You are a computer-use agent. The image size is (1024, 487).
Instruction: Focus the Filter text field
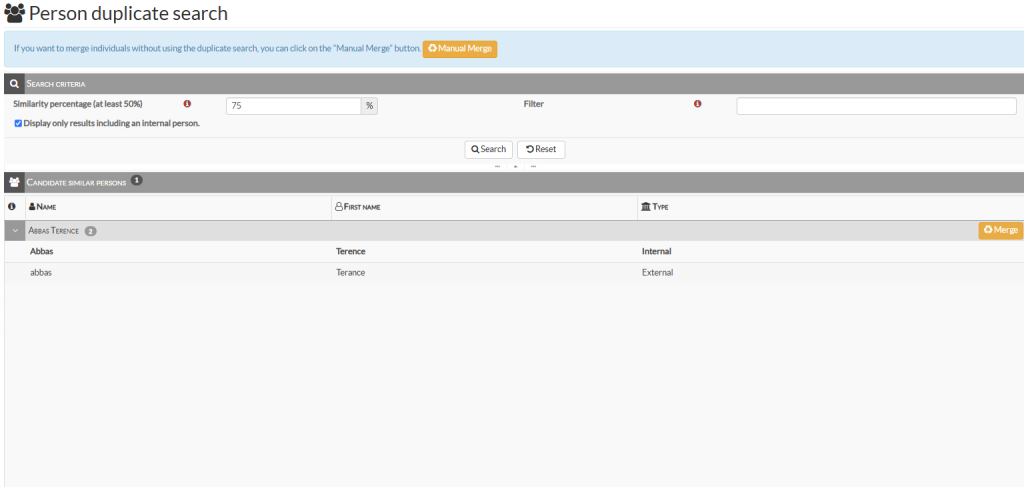[x=876, y=106]
